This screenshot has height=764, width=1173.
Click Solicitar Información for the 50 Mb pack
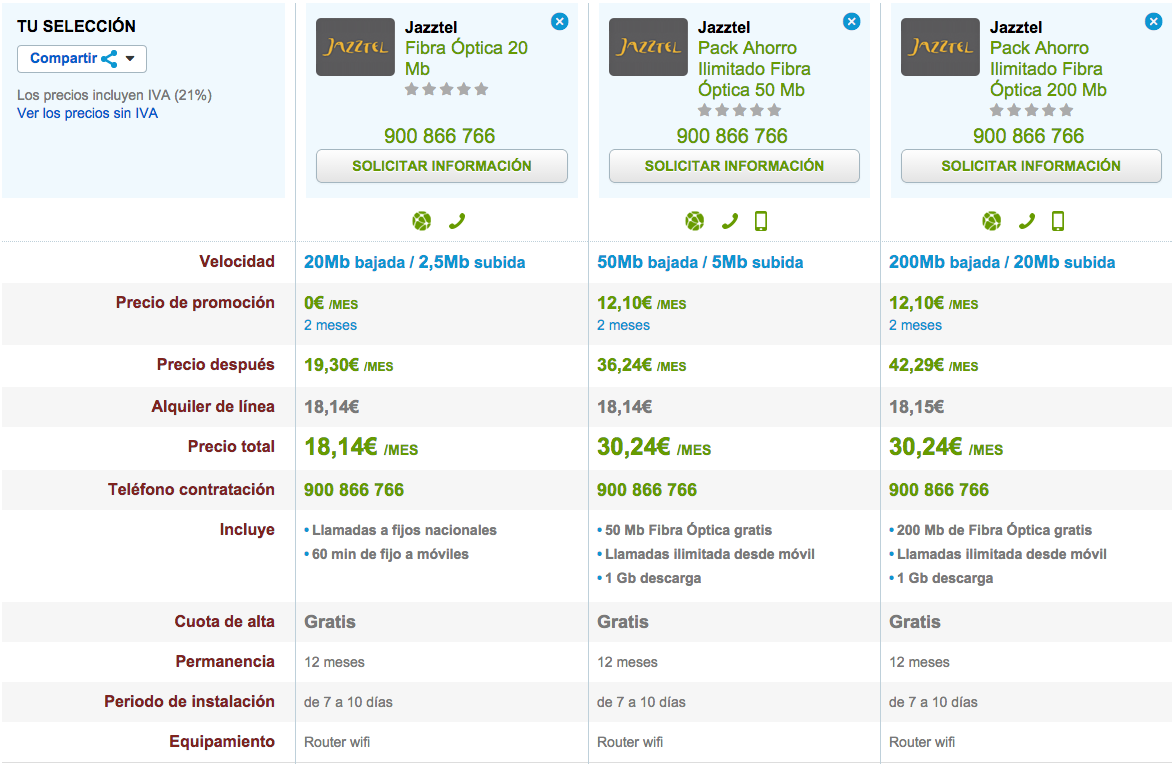tap(735, 166)
